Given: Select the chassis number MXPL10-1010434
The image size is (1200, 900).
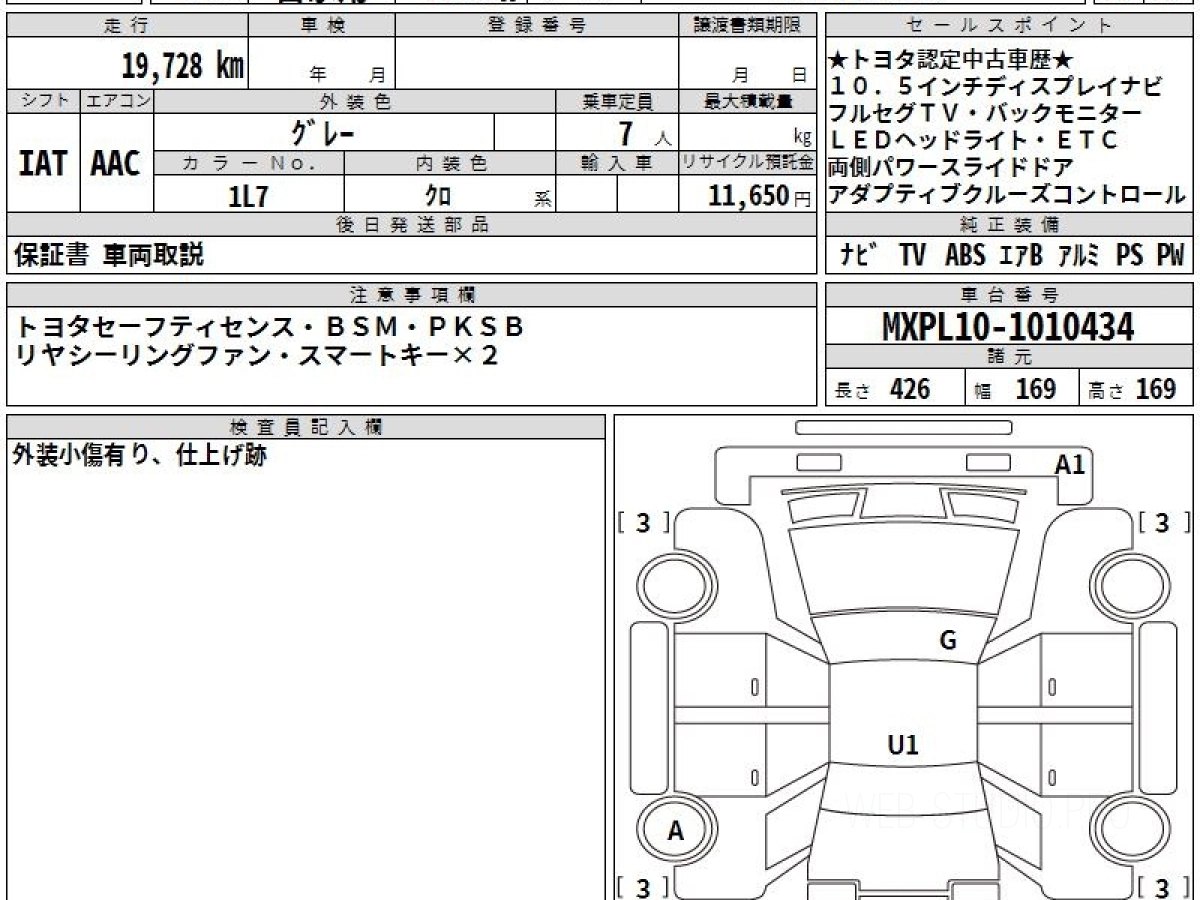Looking at the screenshot, I should click(x=1009, y=326).
